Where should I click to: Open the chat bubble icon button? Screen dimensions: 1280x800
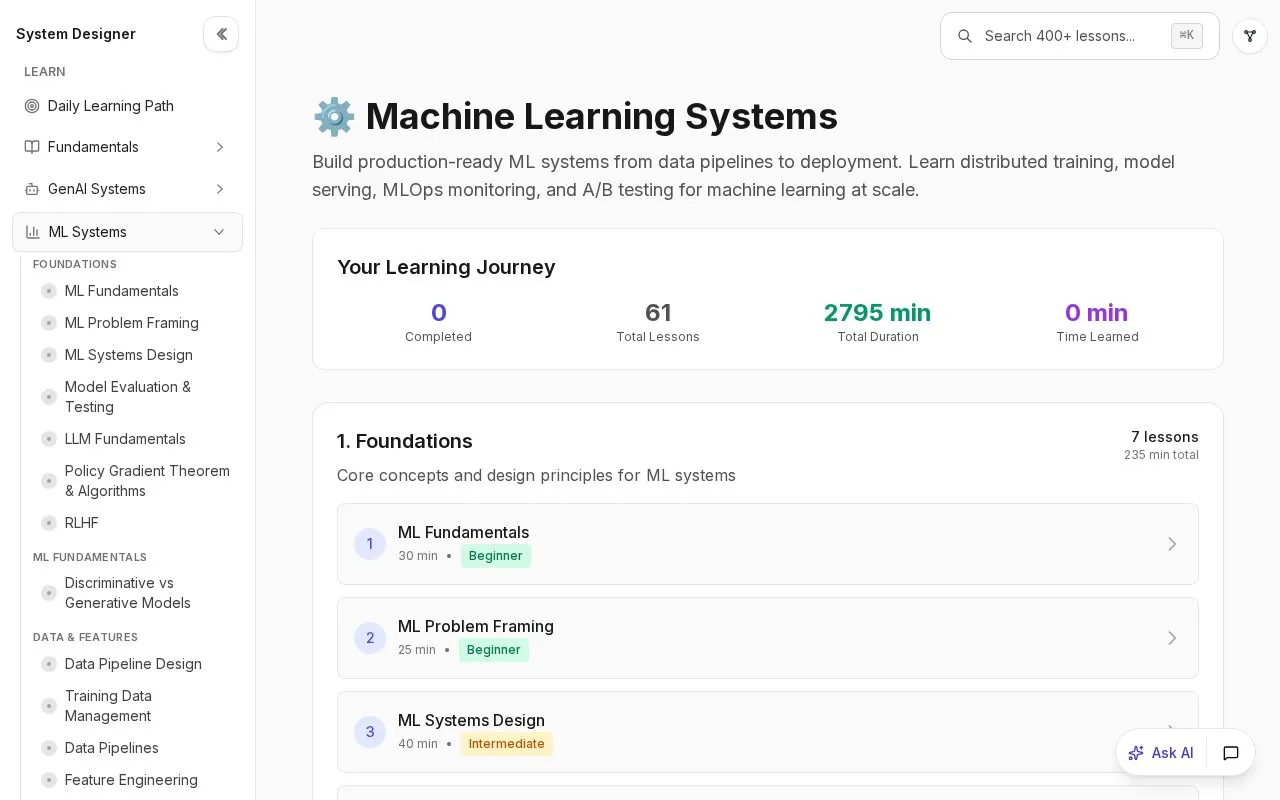1231,753
